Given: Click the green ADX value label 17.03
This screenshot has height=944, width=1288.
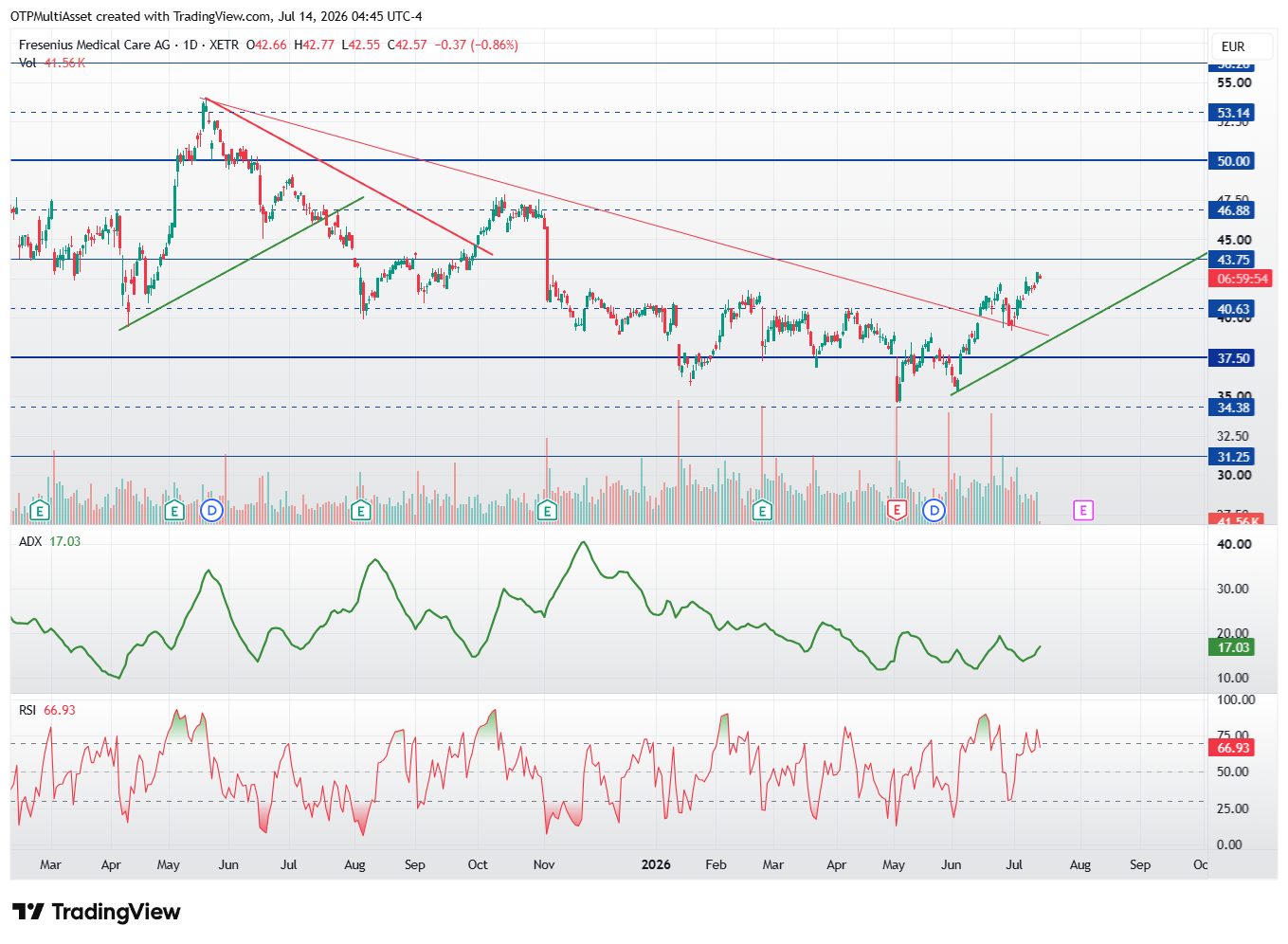Looking at the screenshot, I should [x=1232, y=647].
